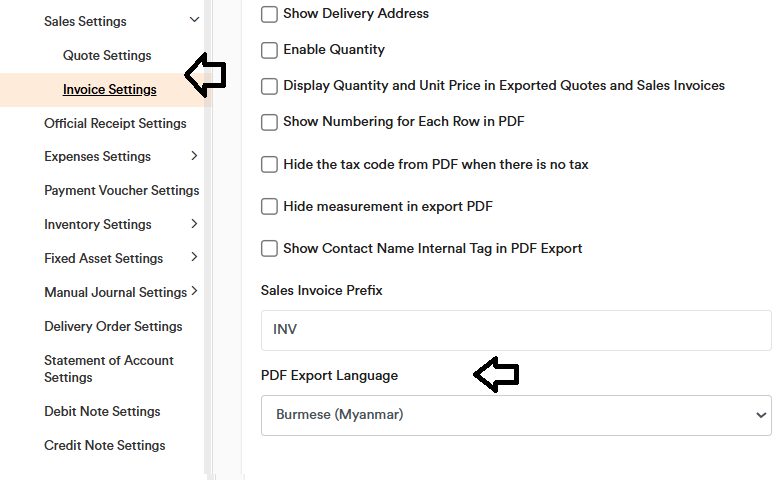Open Payment Voucher Settings

[121, 190]
